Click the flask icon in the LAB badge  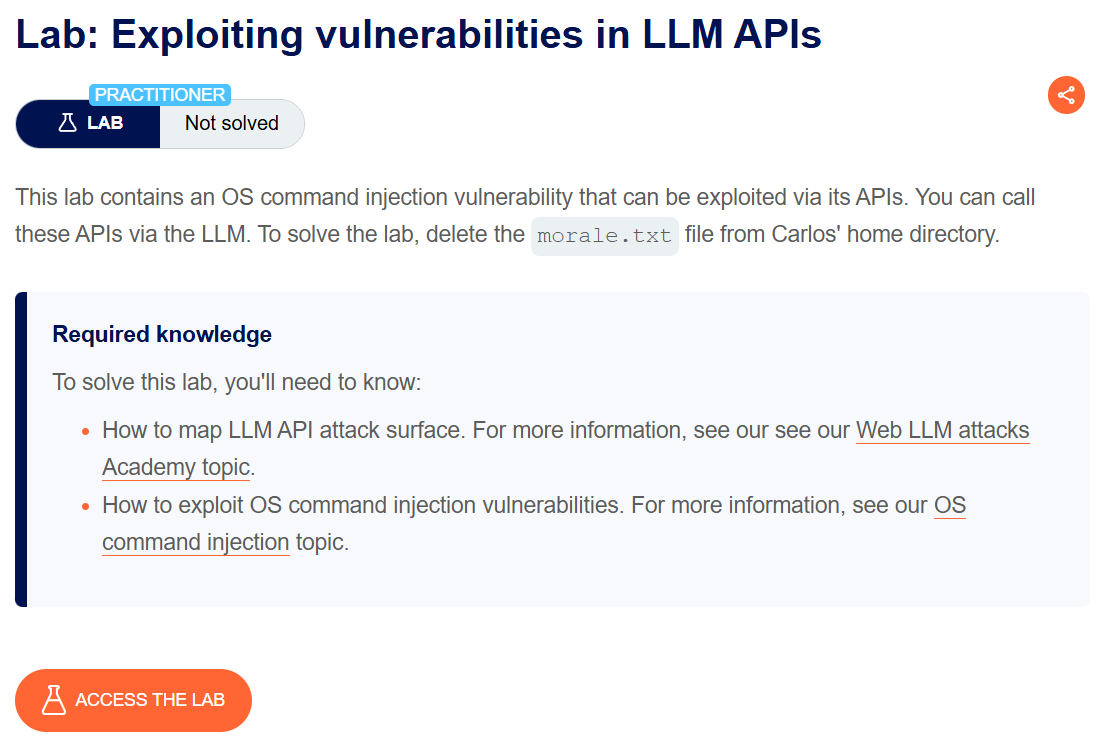pyautogui.click(x=67, y=123)
